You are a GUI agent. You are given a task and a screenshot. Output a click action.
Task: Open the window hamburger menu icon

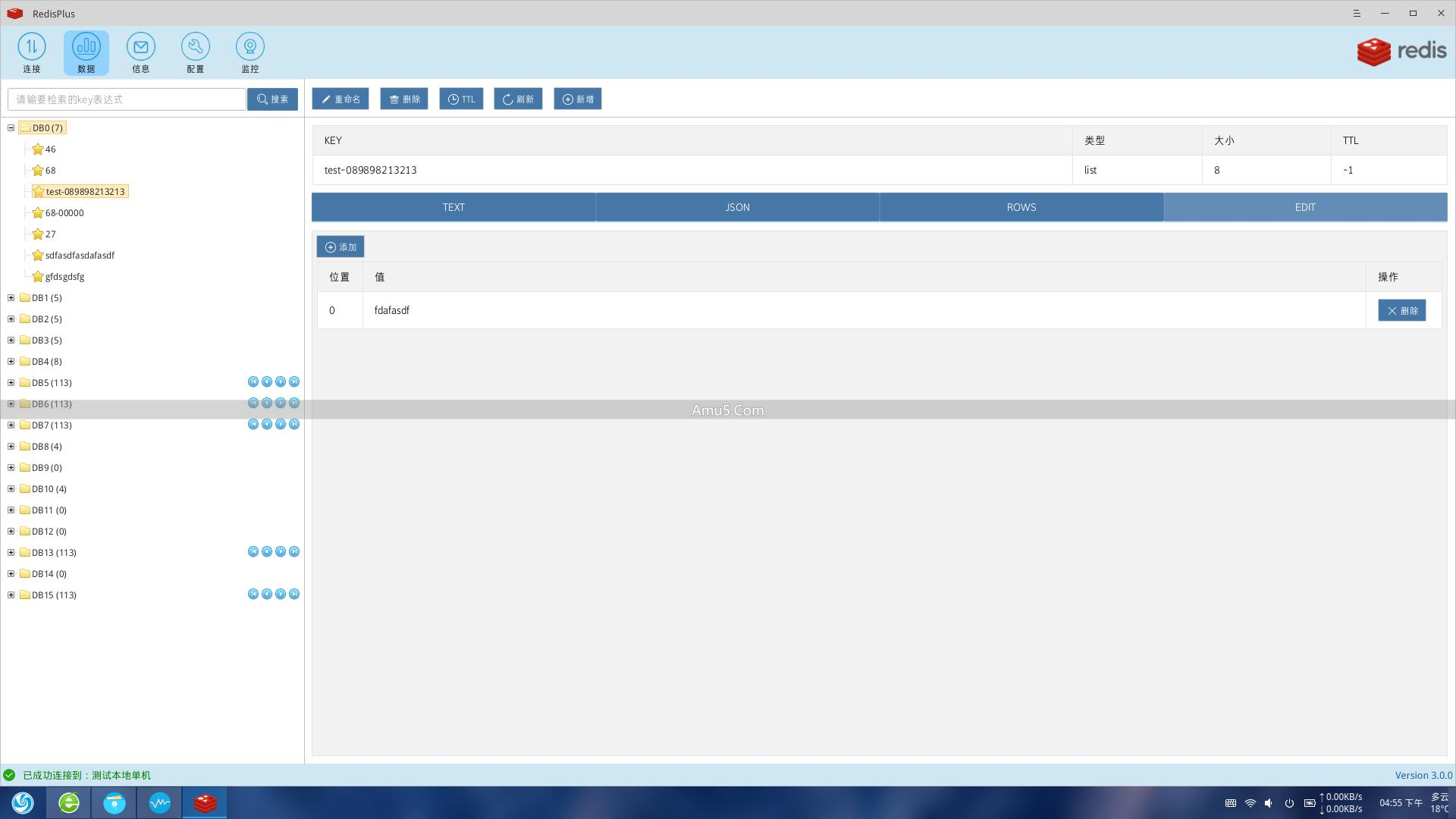click(x=1357, y=14)
